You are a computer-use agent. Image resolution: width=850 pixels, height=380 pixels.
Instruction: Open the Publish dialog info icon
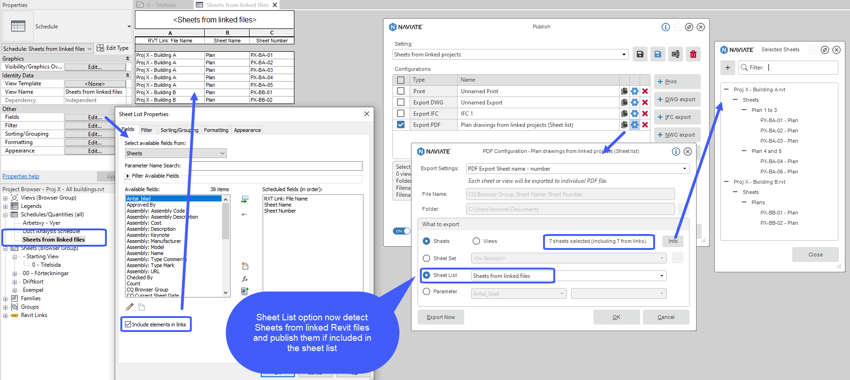[x=666, y=27]
